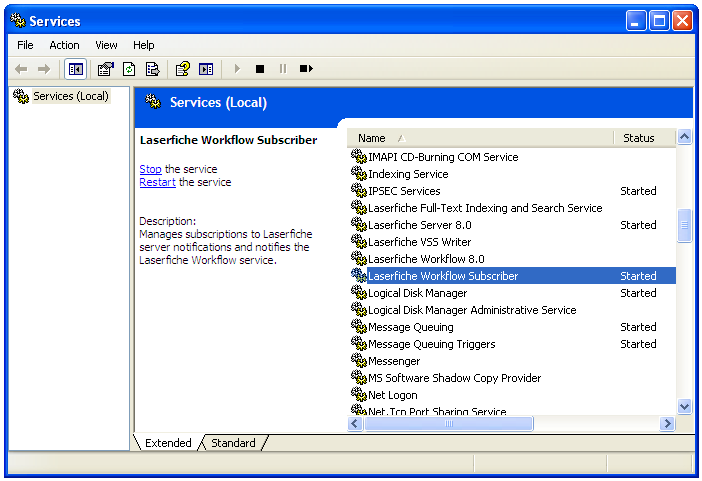Click the Forward arrow toolbar icon

pyautogui.click(x=44, y=69)
